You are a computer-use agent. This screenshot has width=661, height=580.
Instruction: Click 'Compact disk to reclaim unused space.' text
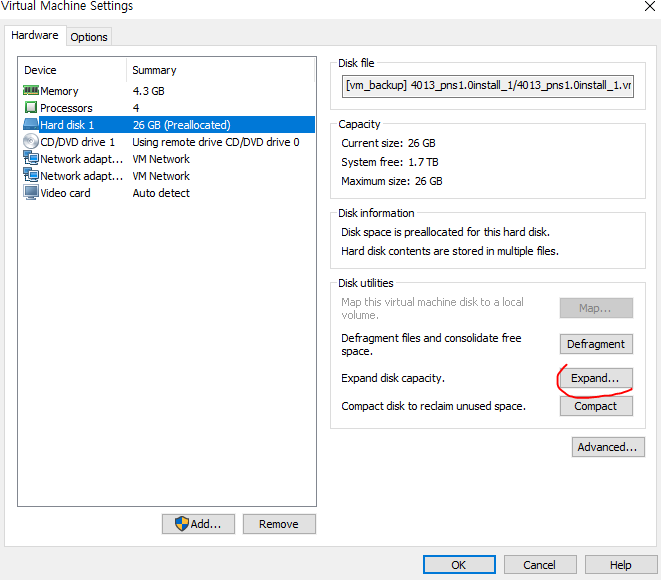[433, 406]
